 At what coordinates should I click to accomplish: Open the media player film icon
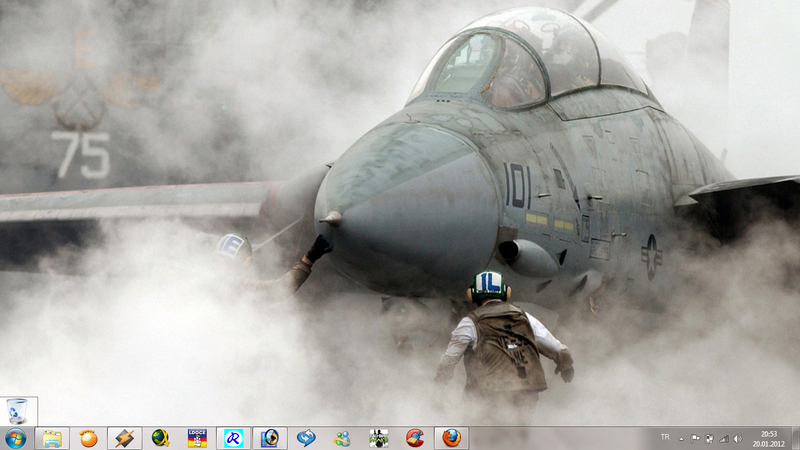click(270, 438)
